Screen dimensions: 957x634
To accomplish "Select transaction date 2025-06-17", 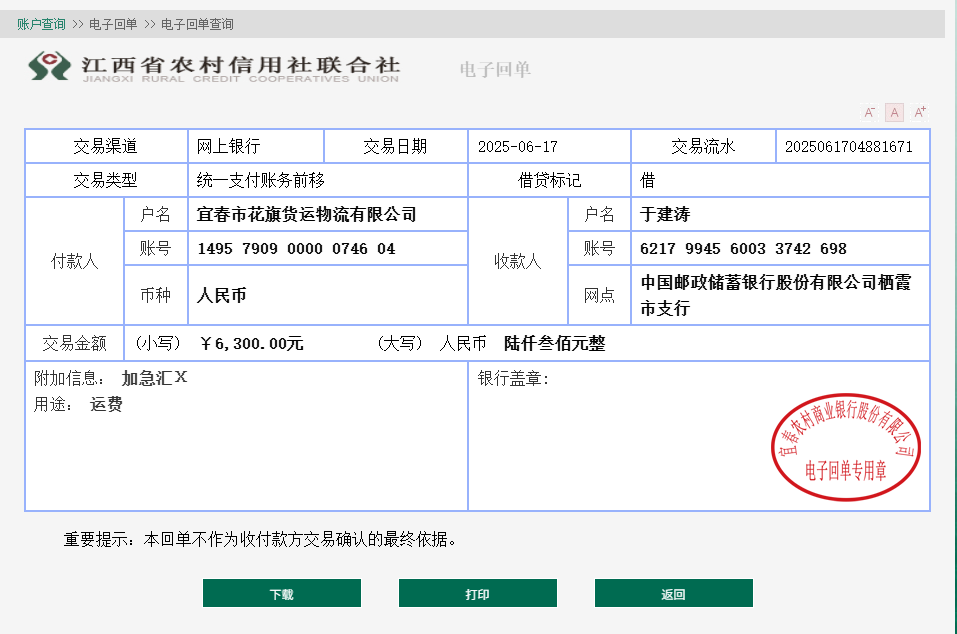I will (518, 147).
